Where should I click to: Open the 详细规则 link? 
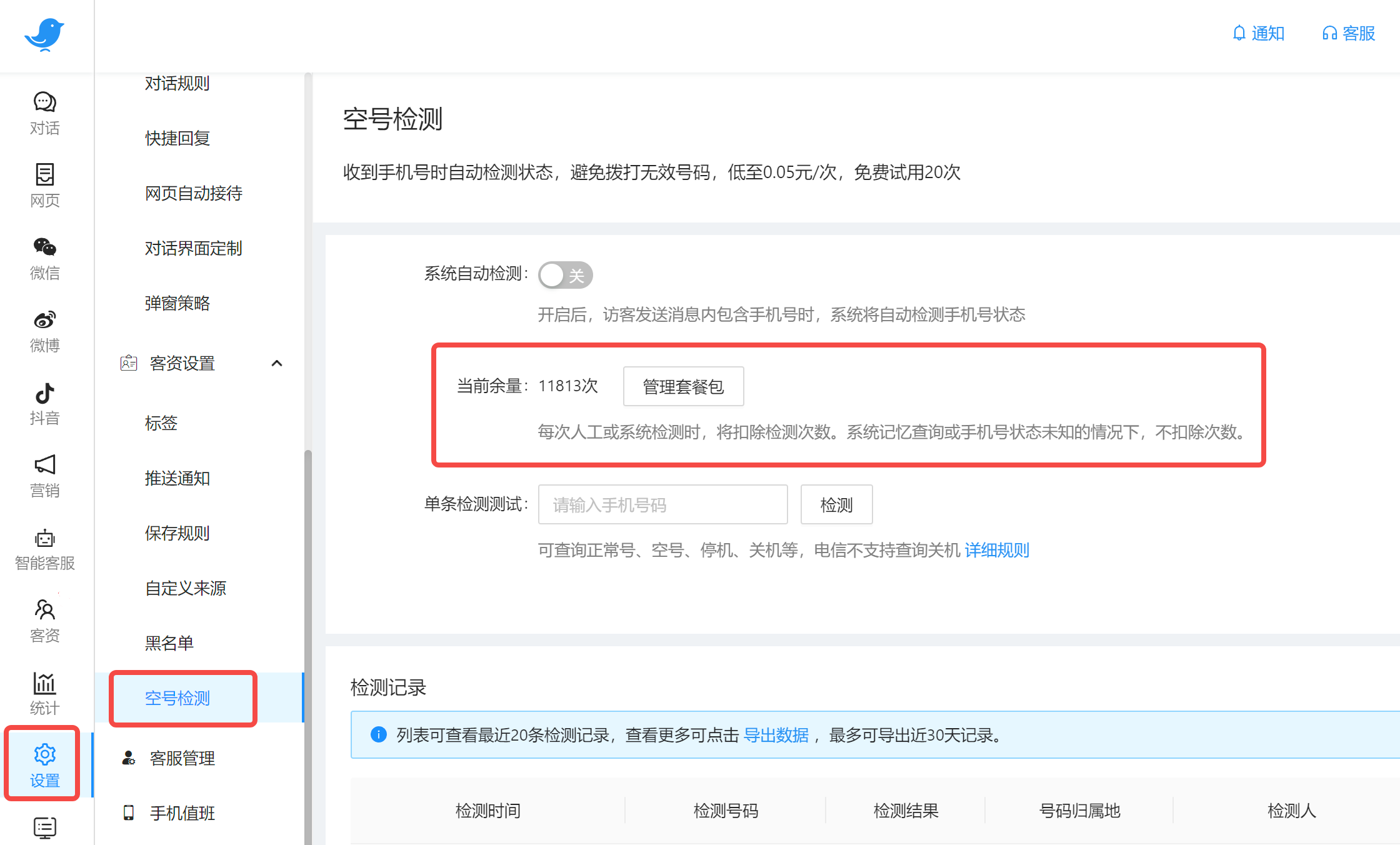(996, 550)
